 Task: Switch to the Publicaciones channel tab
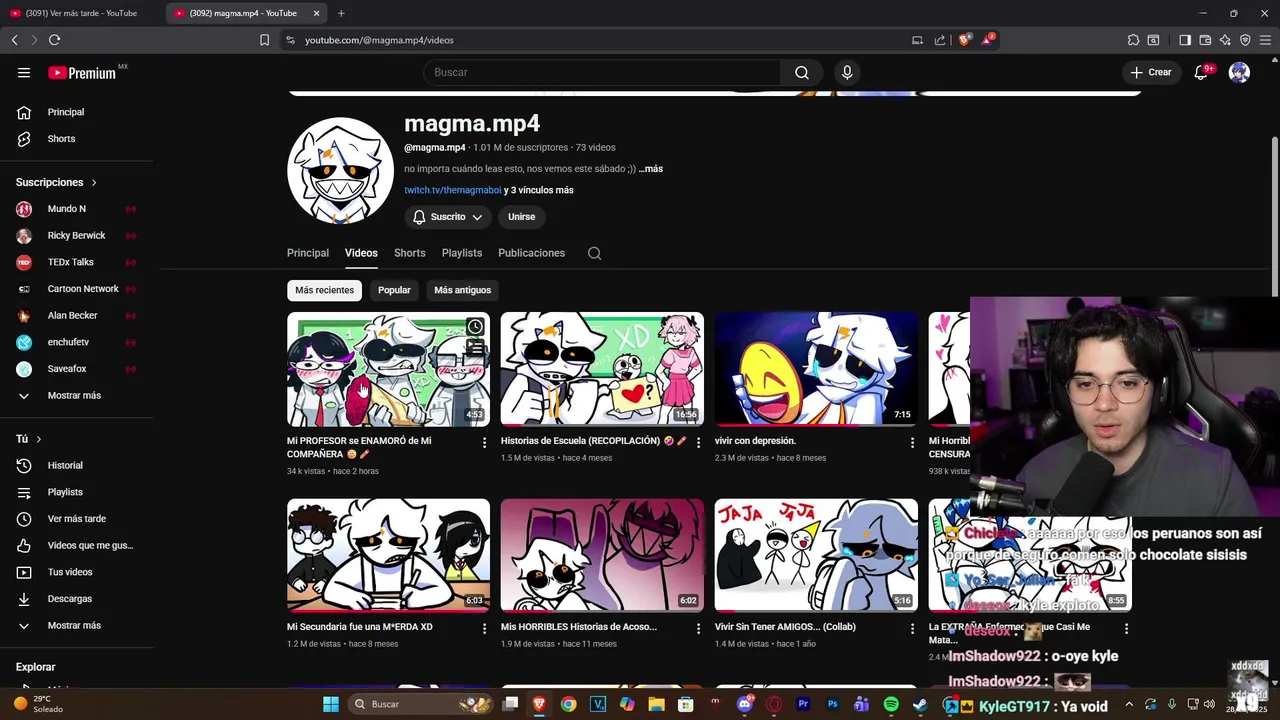click(531, 253)
